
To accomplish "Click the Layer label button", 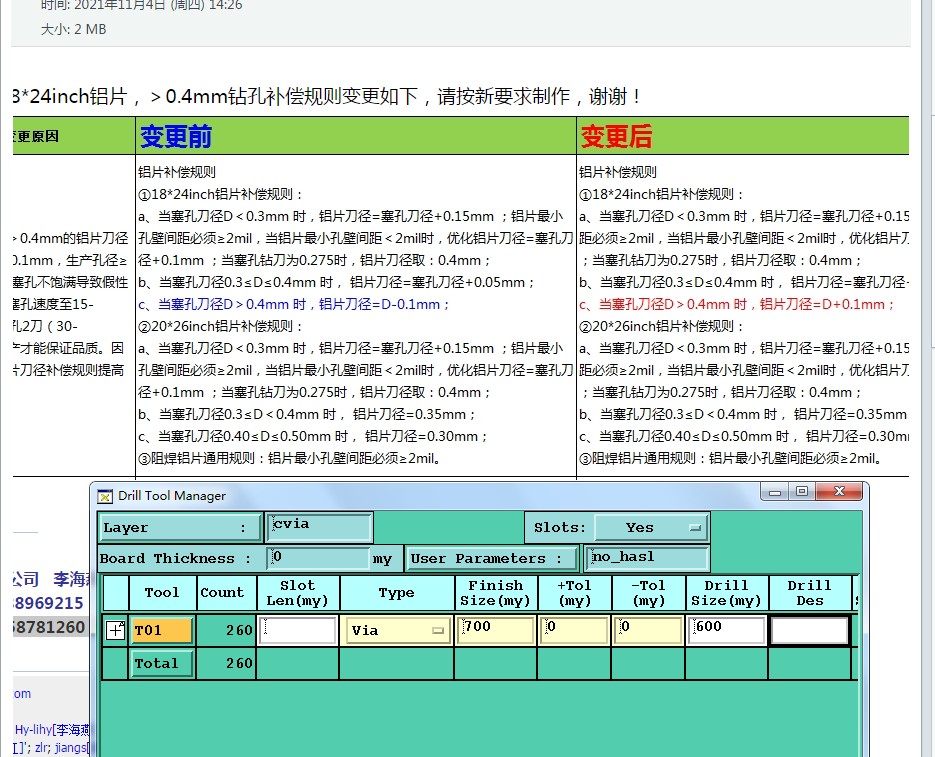I will (179, 527).
